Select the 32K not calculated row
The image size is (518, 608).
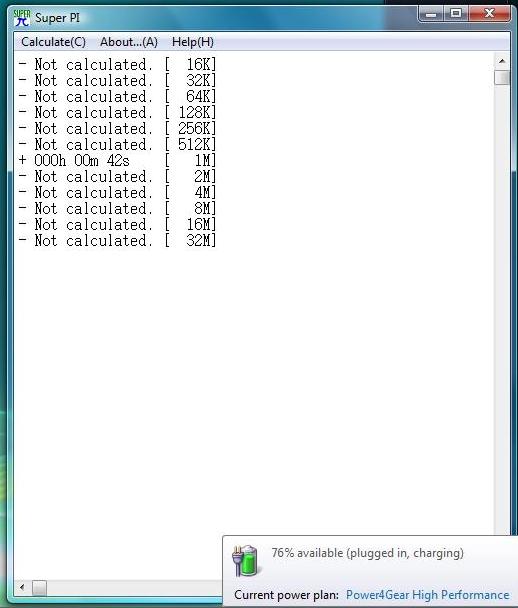pyautogui.click(x=117, y=81)
